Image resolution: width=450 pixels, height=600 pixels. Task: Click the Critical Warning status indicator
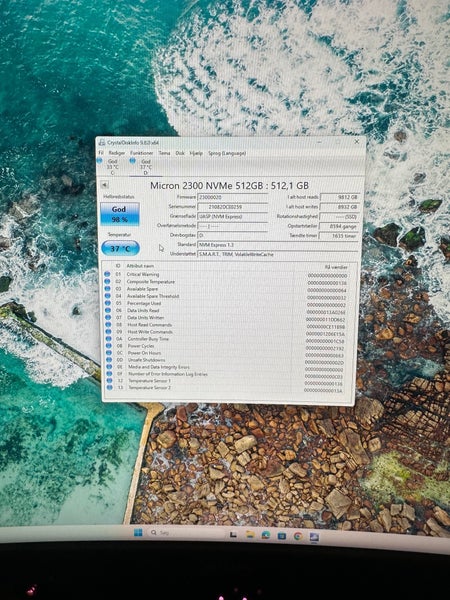tap(107, 274)
